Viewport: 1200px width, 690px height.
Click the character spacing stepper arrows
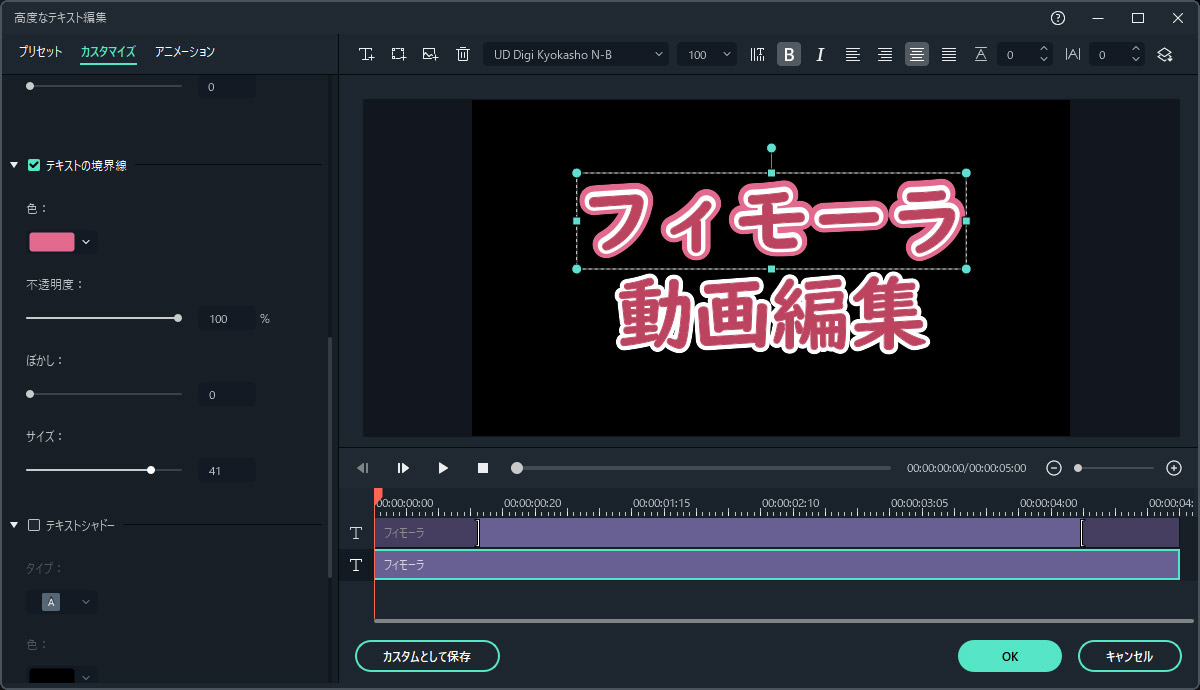tap(1136, 55)
